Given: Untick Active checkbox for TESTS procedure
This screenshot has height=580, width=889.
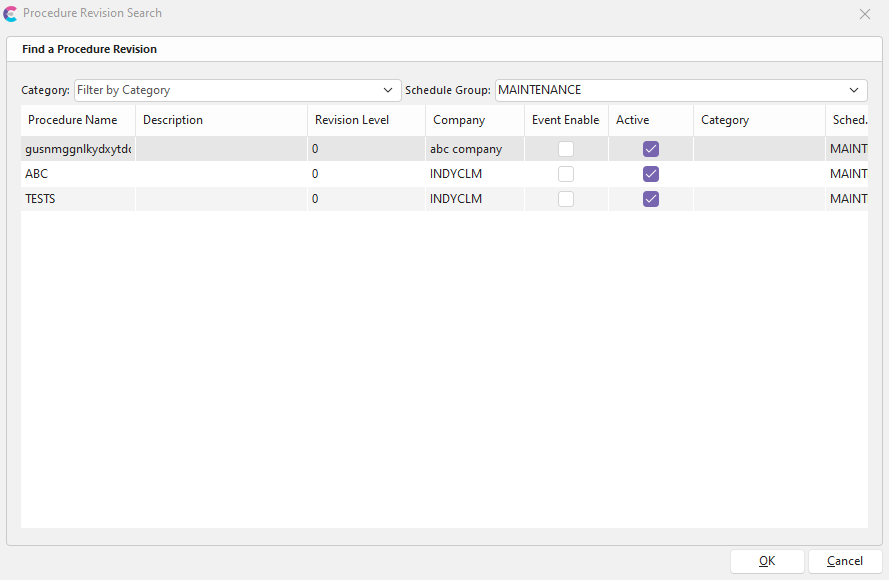Looking at the screenshot, I should point(651,199).
